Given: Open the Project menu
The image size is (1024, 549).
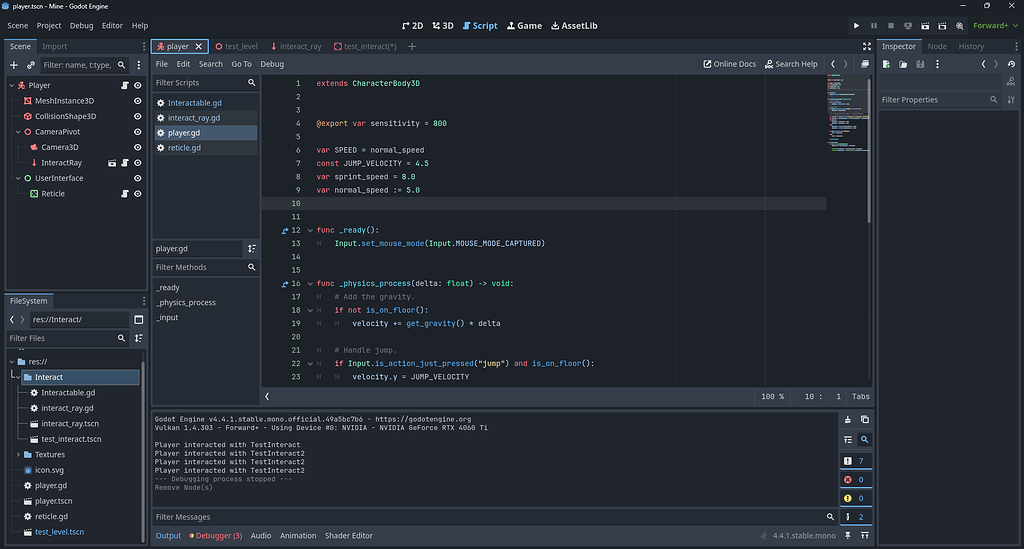Looking at the screenshot, I should coord(48,25).
